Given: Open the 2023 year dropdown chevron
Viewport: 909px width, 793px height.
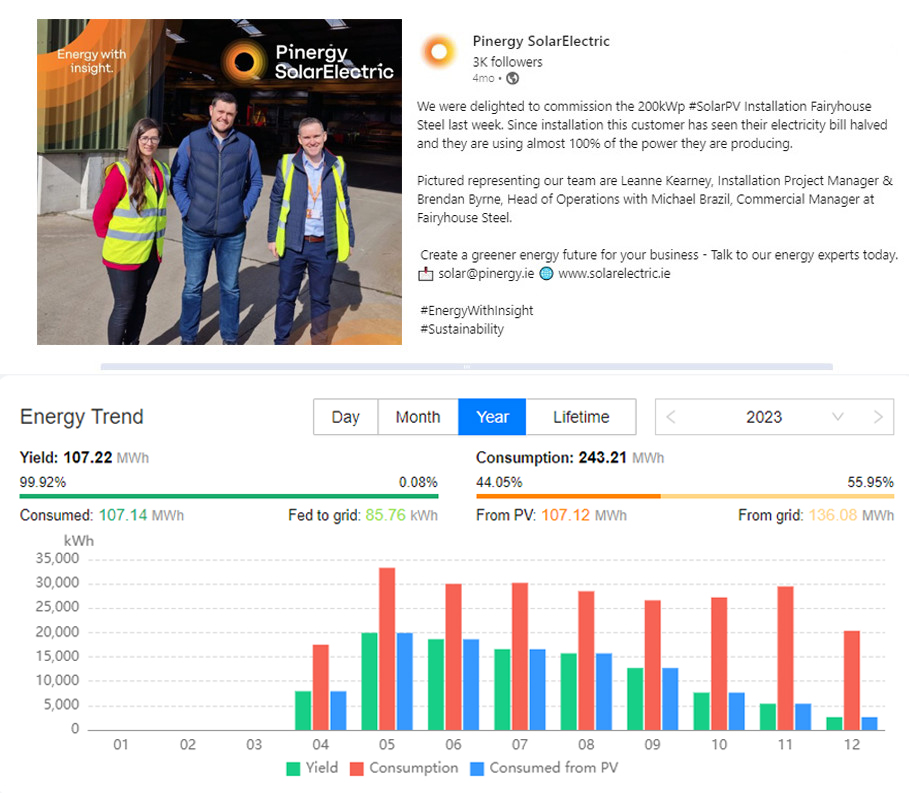Looking at the screenshot, I should (837, 417).
